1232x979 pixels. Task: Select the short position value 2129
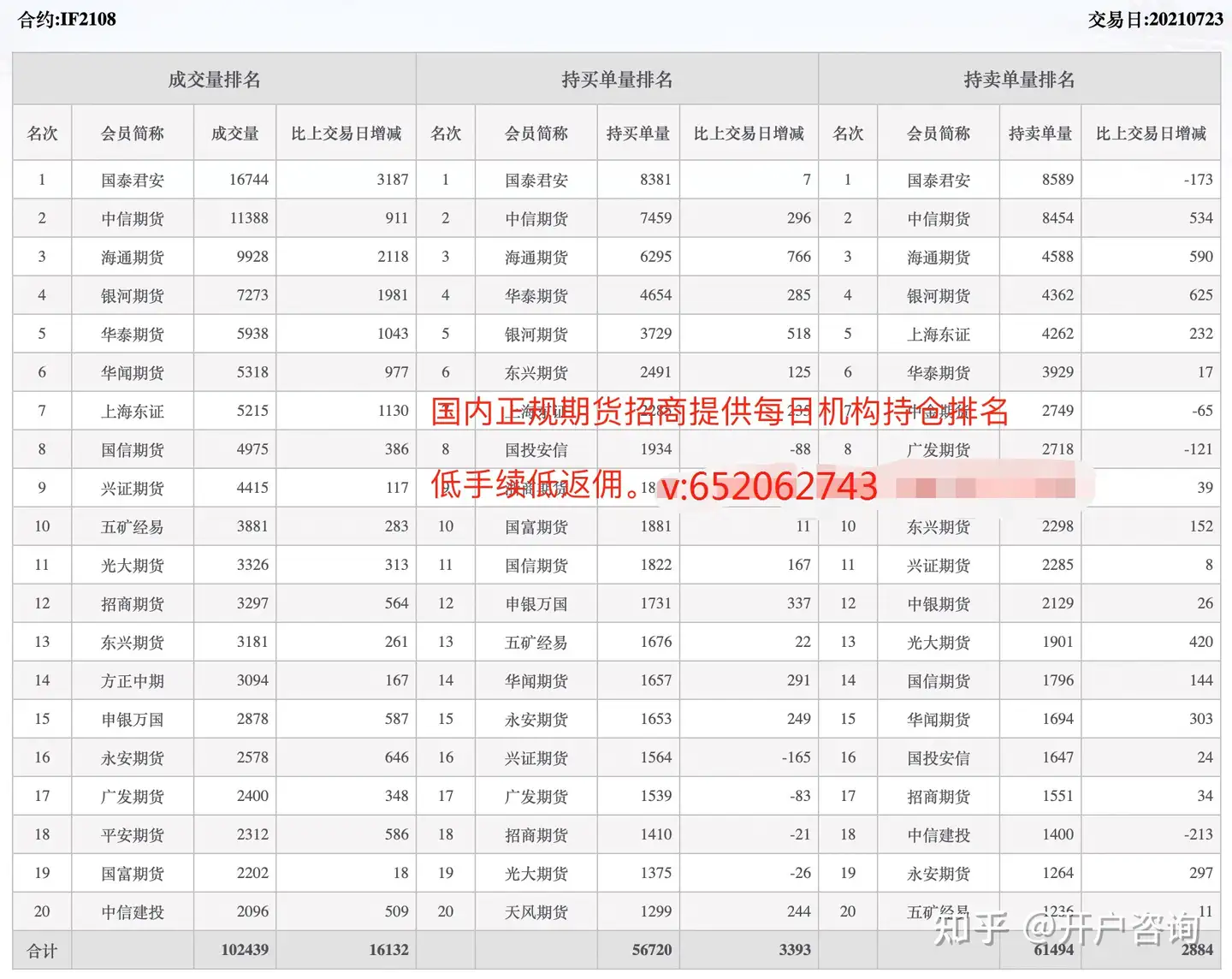(x=1057, y=603)
